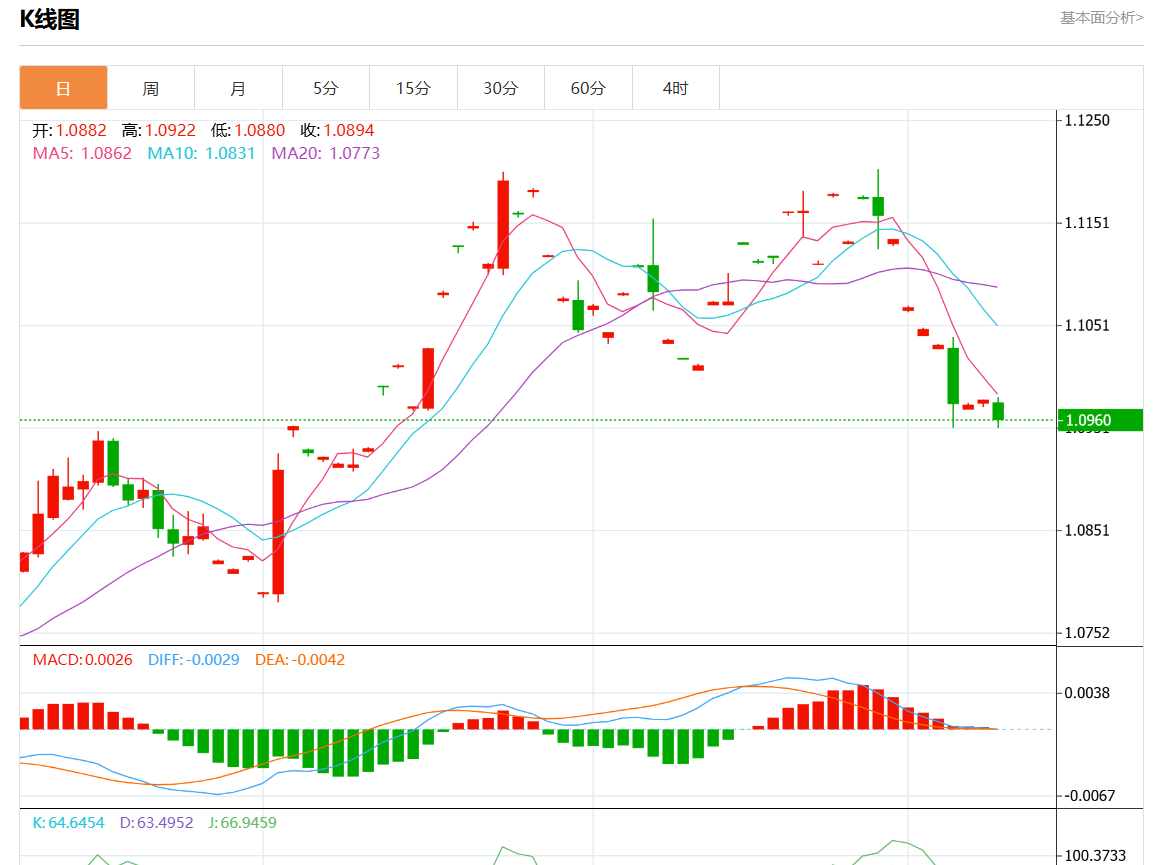
Task: Click the 0.0038 MACD axis label
Action: pyautogui.click(x=1087, y=693)
